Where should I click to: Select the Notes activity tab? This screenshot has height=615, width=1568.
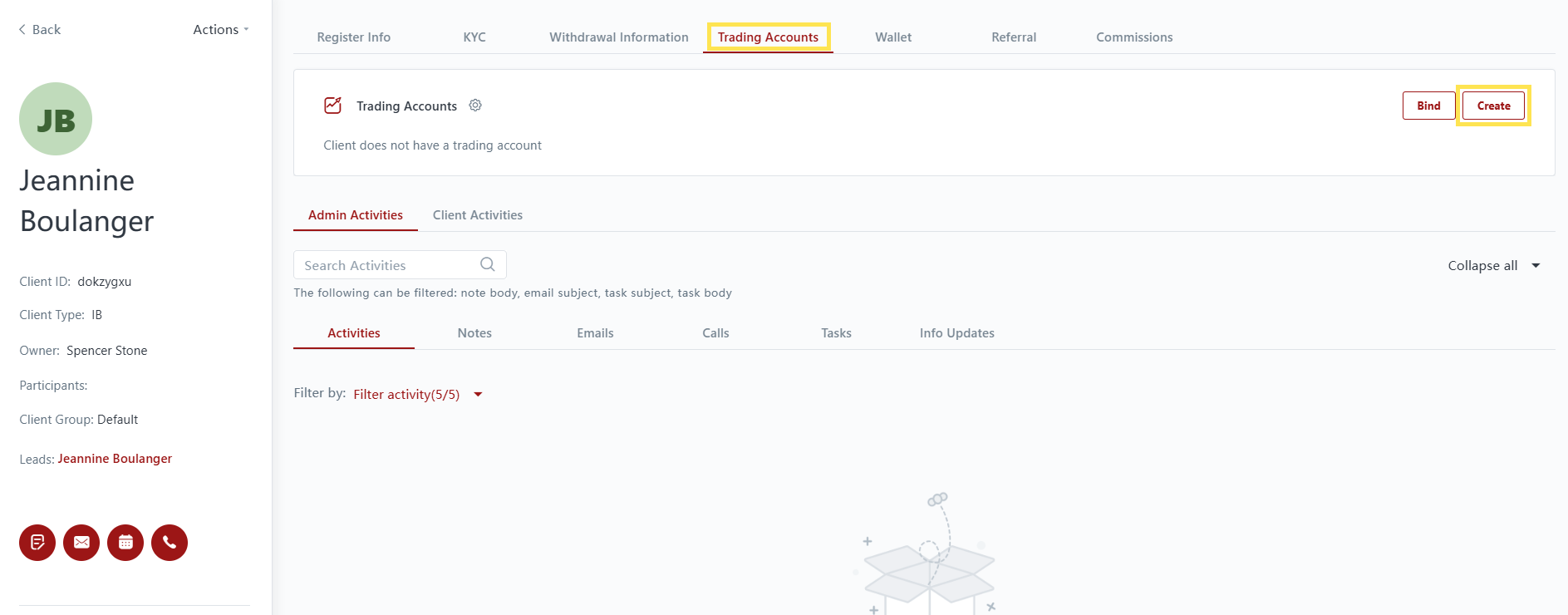click(x=474, y=333)
